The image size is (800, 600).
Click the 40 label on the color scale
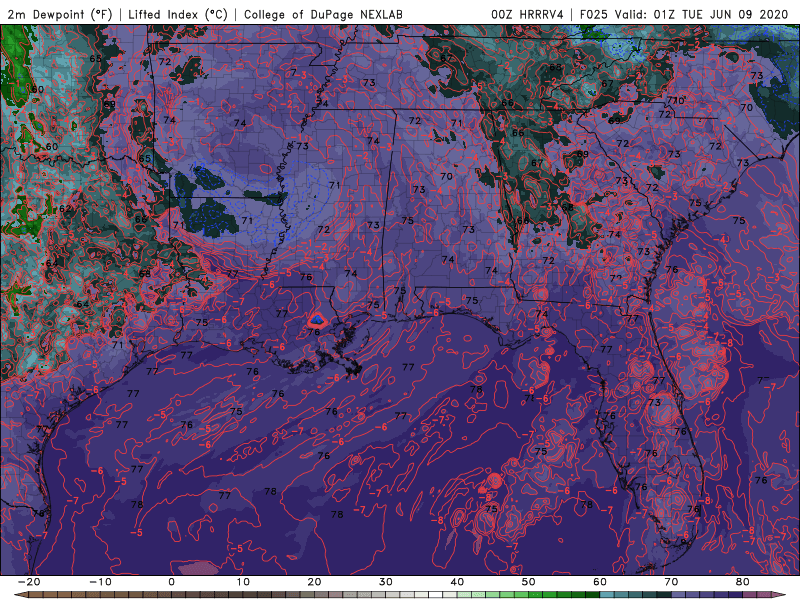(457, 582)
